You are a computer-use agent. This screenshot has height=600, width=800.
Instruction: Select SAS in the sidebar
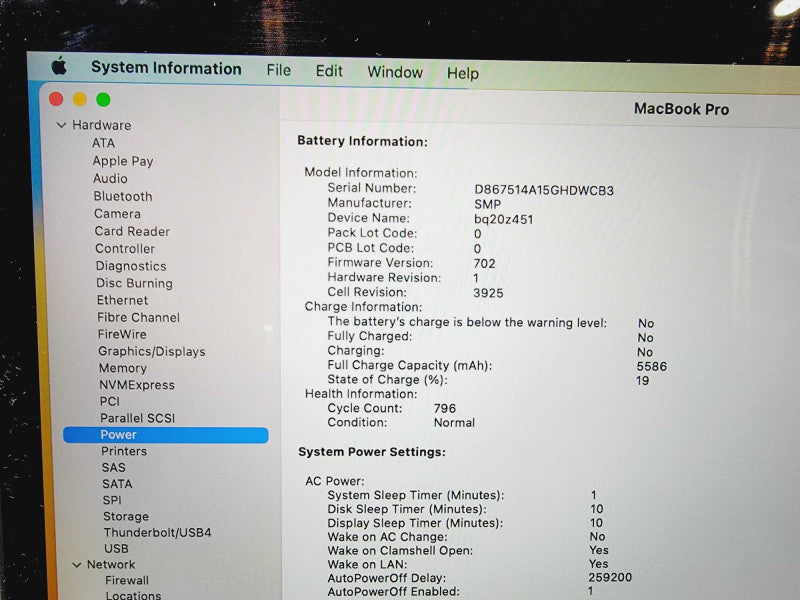114,468
